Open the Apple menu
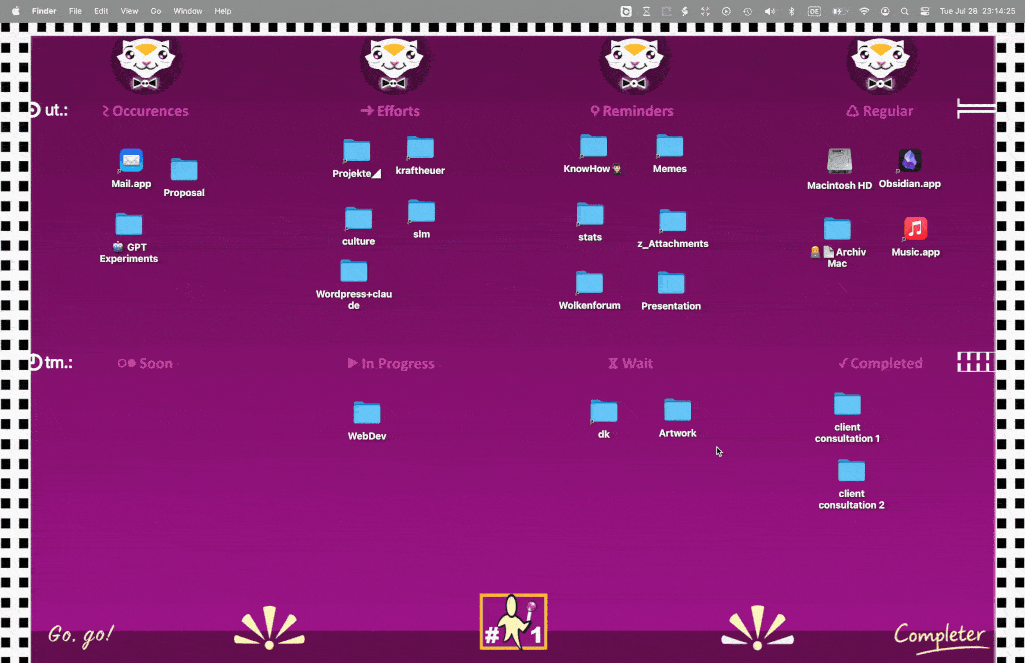 tap(16, 11)
